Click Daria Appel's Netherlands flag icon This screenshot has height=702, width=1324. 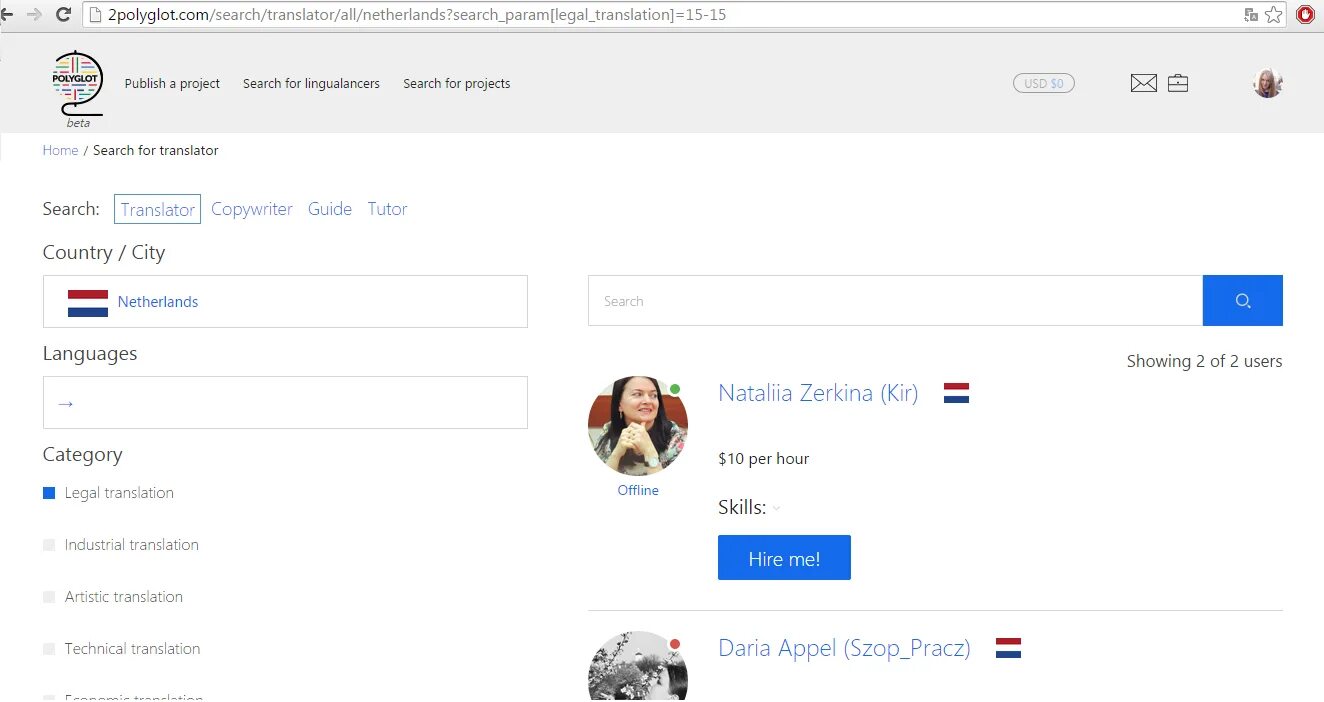click(1008, 648)
